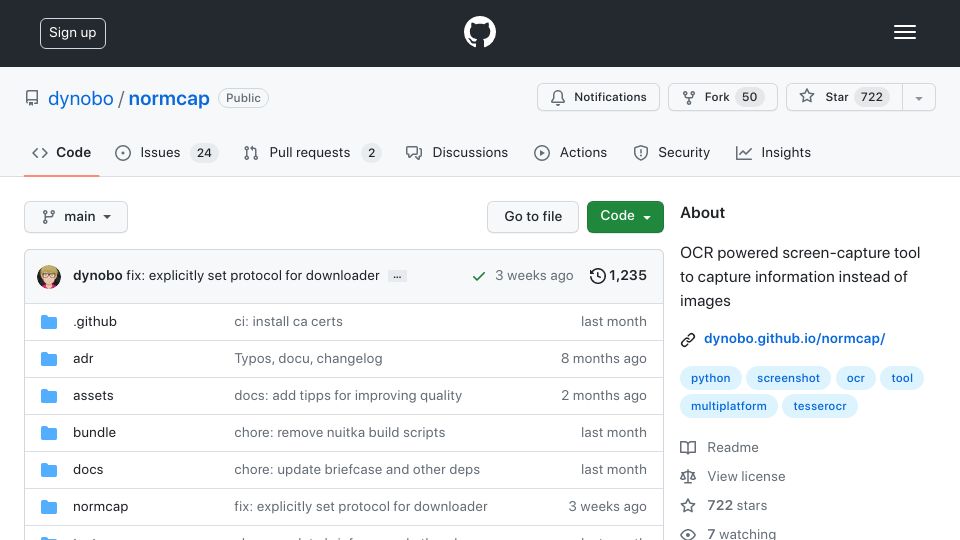Open commit 'docs: add tipps for improving quality'
This screenshot has height=540, width=960.
click(348, 396)
